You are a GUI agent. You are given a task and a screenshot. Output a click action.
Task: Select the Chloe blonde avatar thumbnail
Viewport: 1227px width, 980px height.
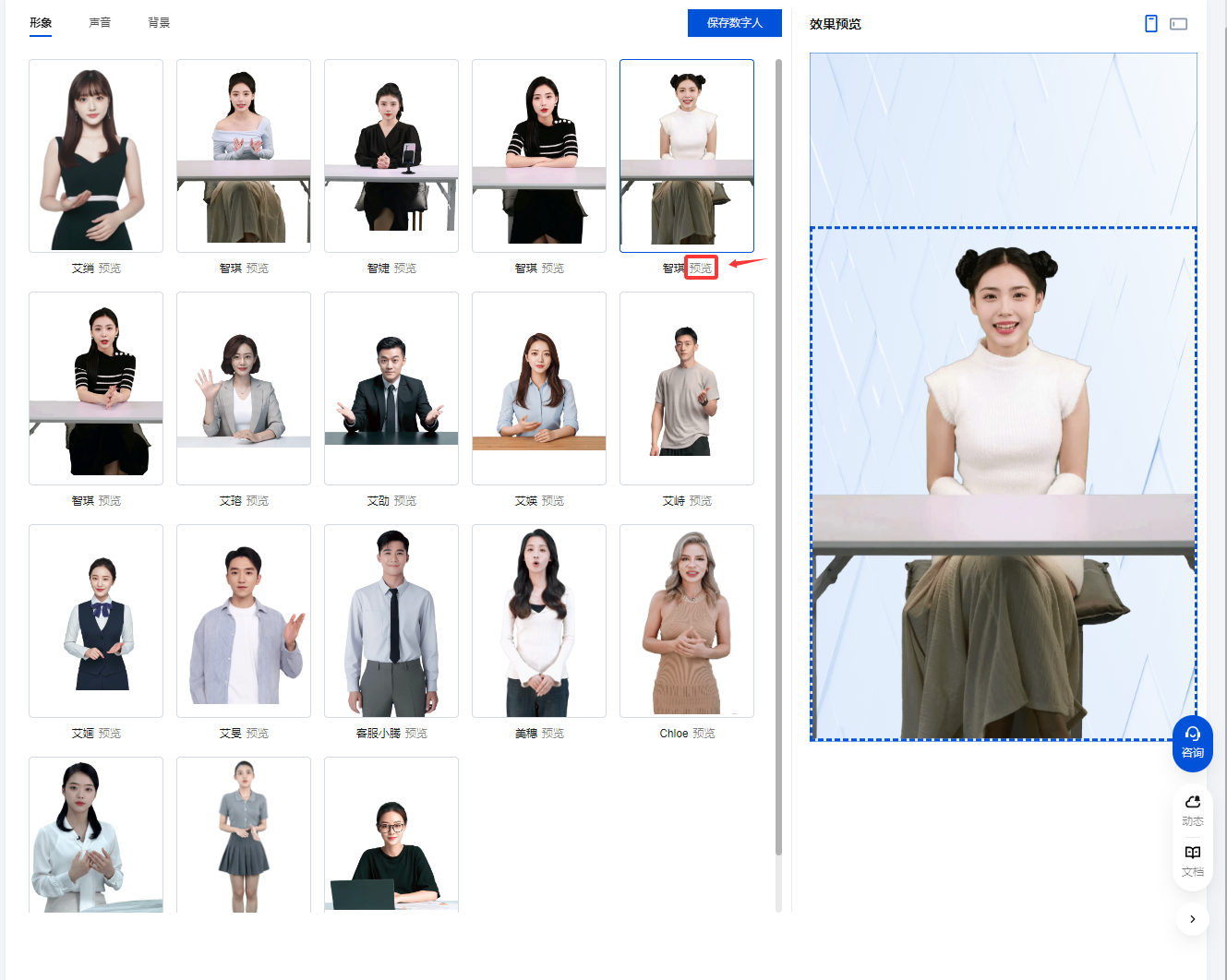687,621
